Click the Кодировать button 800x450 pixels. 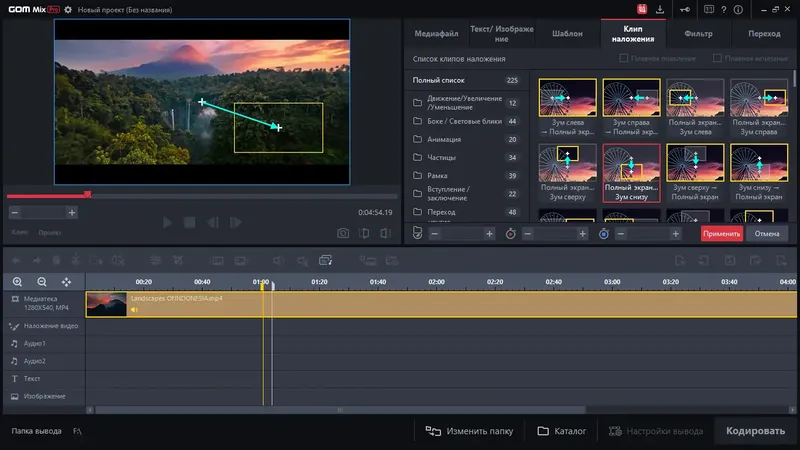755,431
